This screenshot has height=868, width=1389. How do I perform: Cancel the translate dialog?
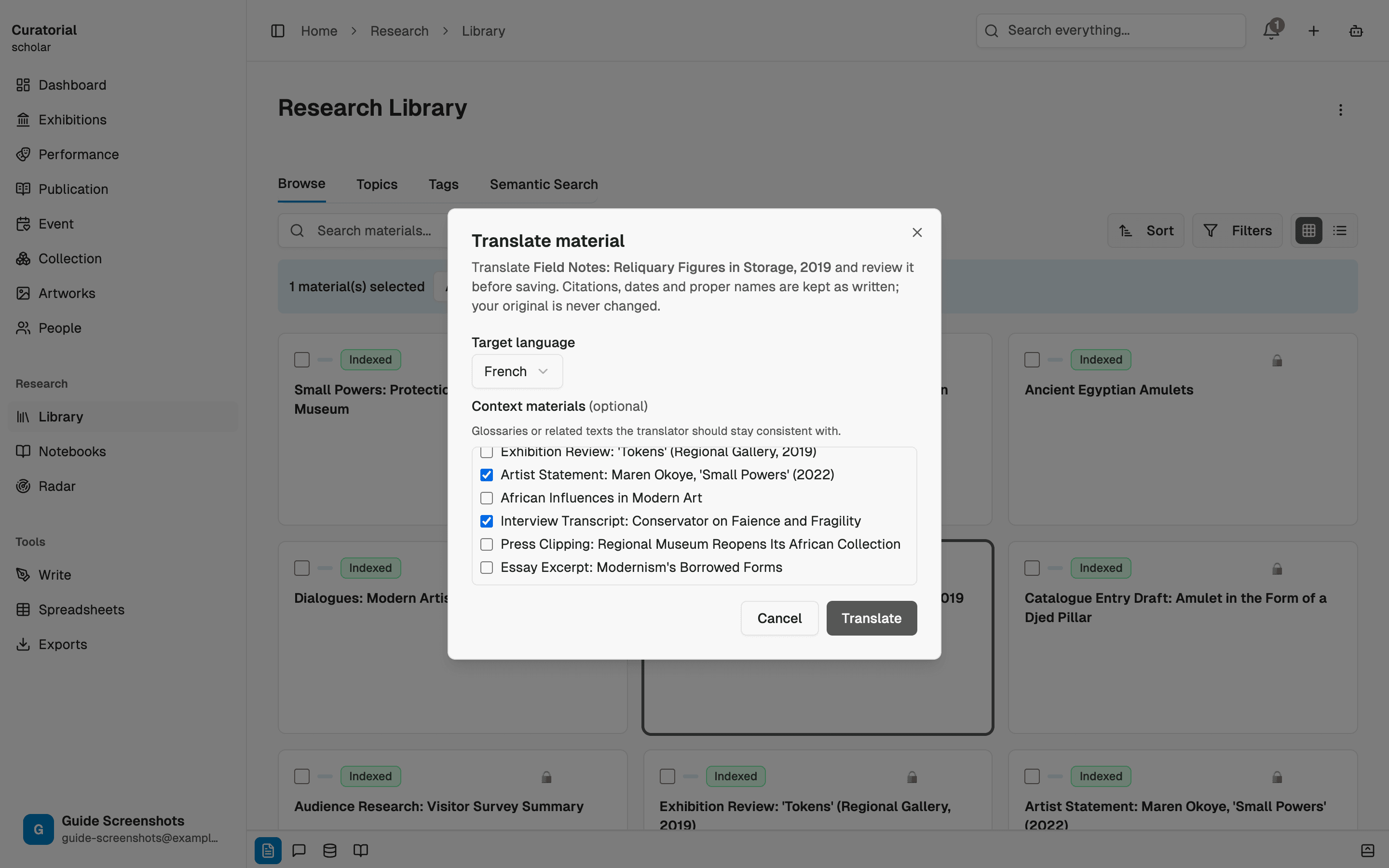point(779,618)
